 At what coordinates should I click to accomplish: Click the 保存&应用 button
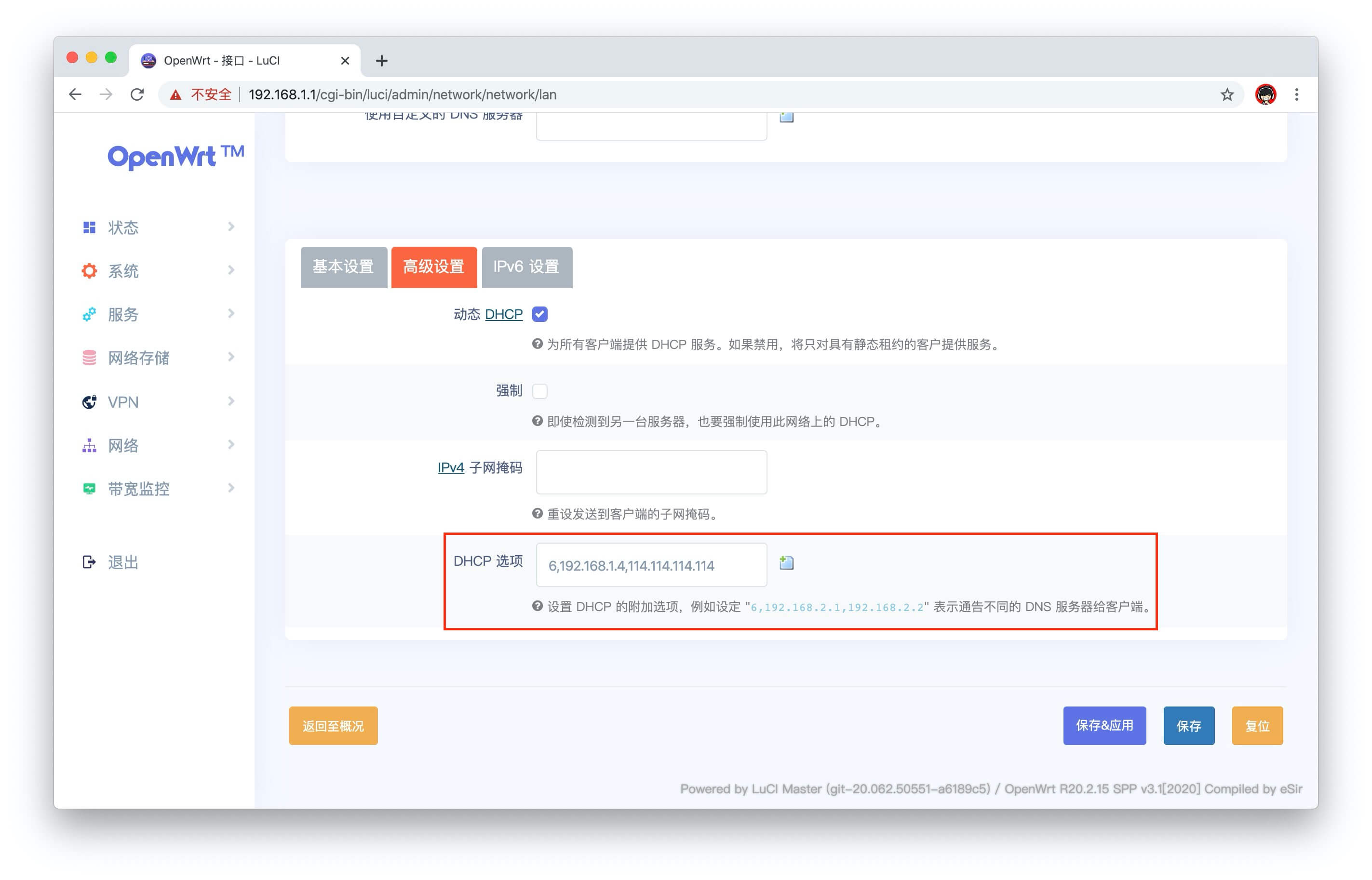tap(1104, 726)
